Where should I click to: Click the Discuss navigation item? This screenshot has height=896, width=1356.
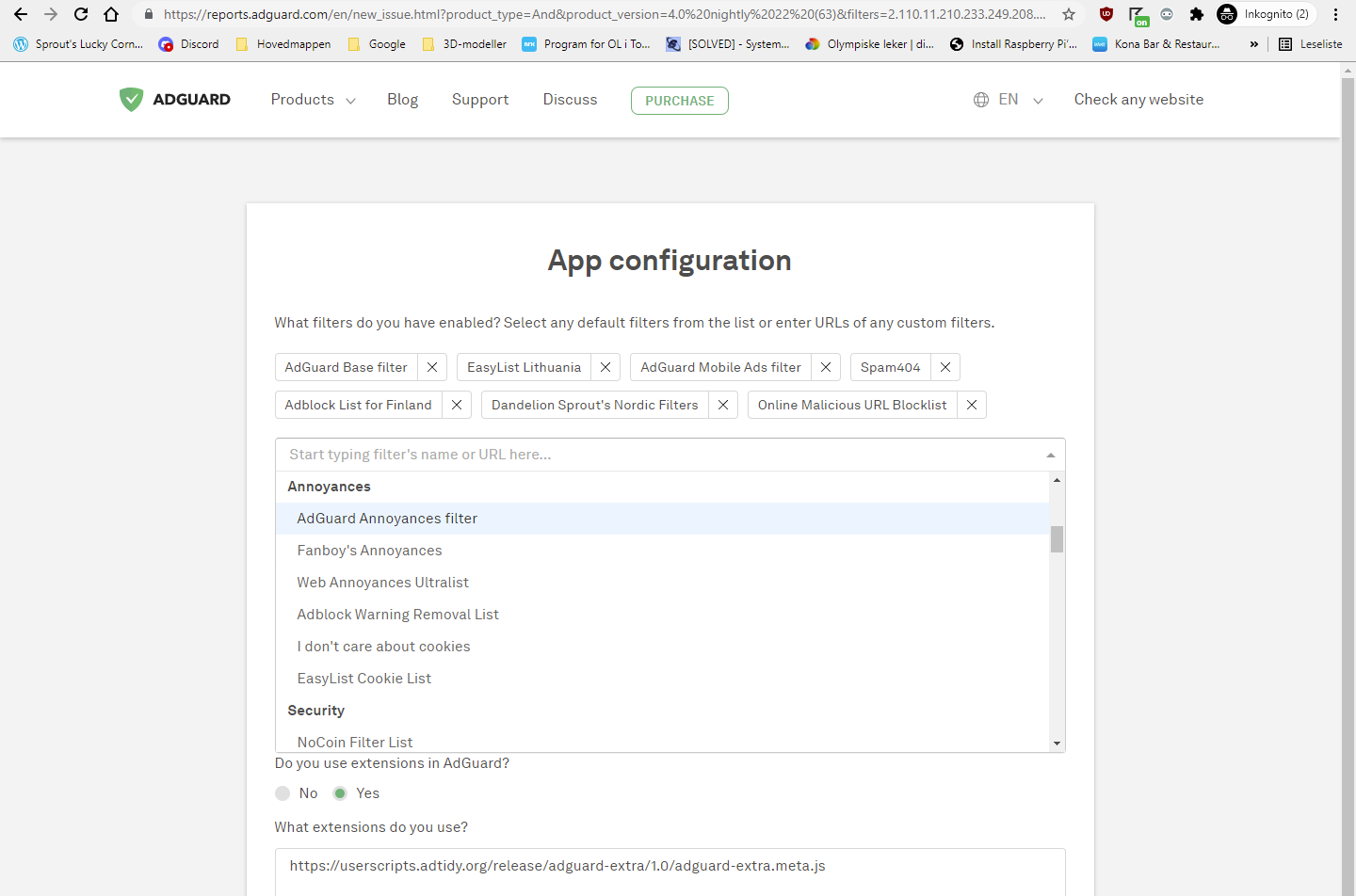tap(570, 99)
